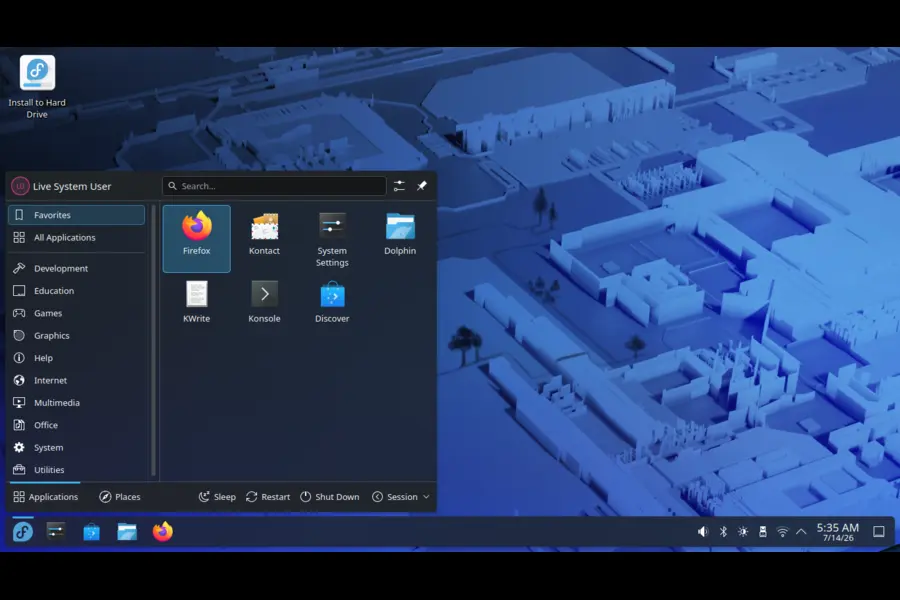
Task: Open the System category
Action: coord(76,447)
